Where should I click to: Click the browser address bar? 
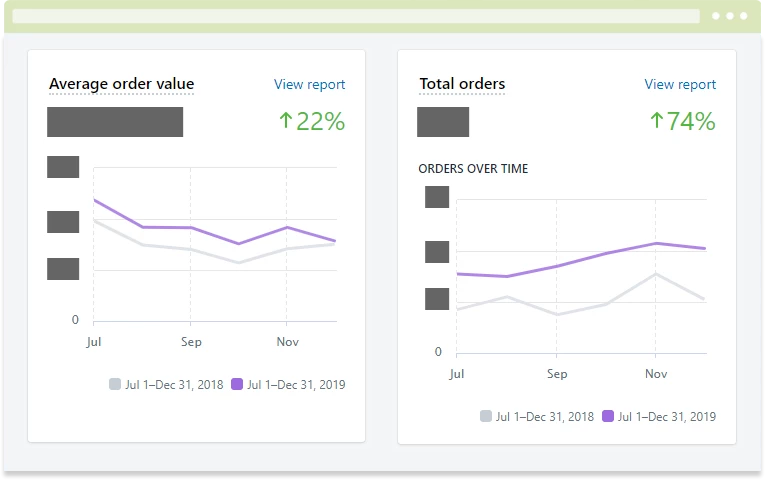tap(356, 16)
